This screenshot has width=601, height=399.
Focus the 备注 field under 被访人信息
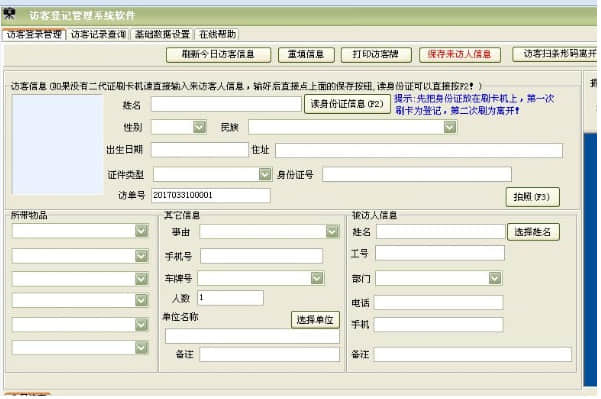click(473, 355)
